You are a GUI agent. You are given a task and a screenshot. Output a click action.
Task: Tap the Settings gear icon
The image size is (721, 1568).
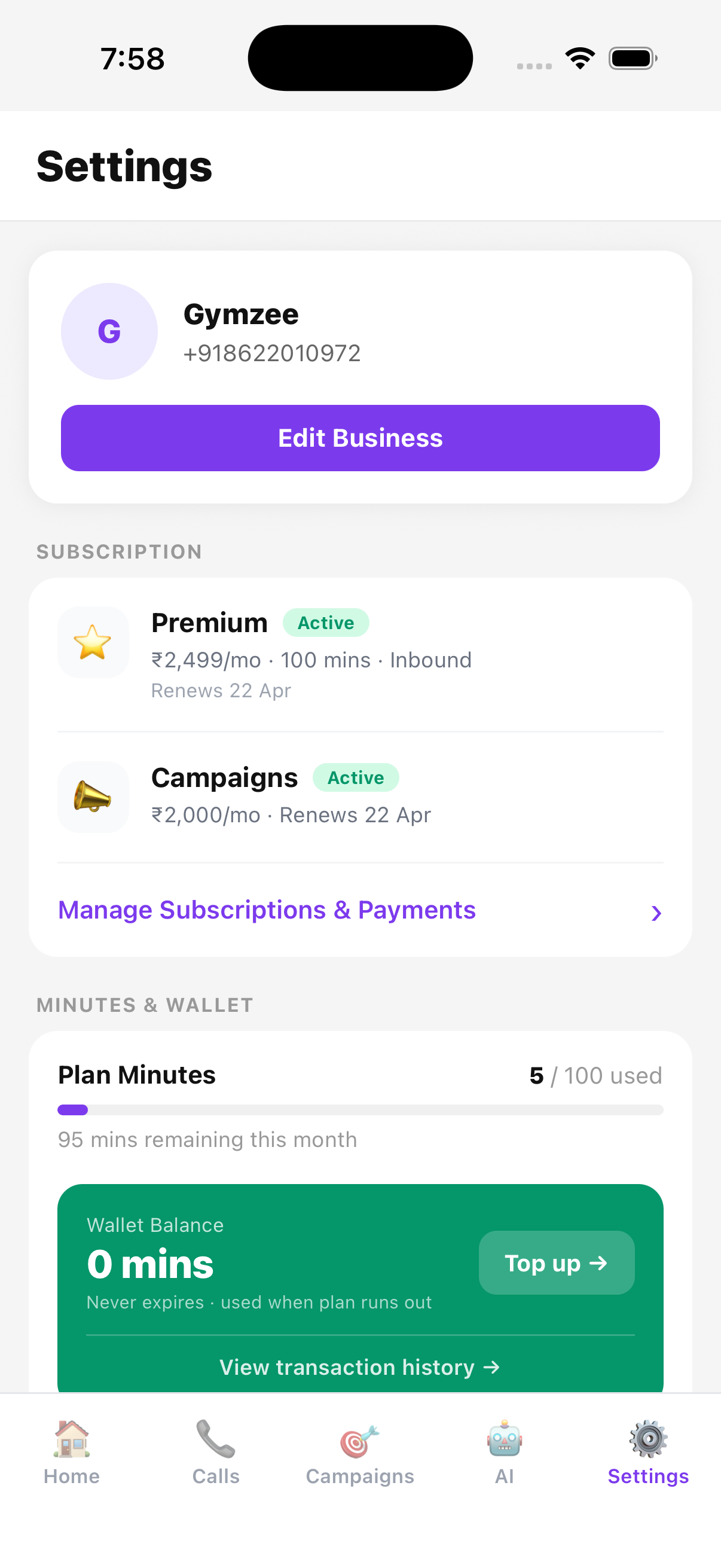point(648,1438)
